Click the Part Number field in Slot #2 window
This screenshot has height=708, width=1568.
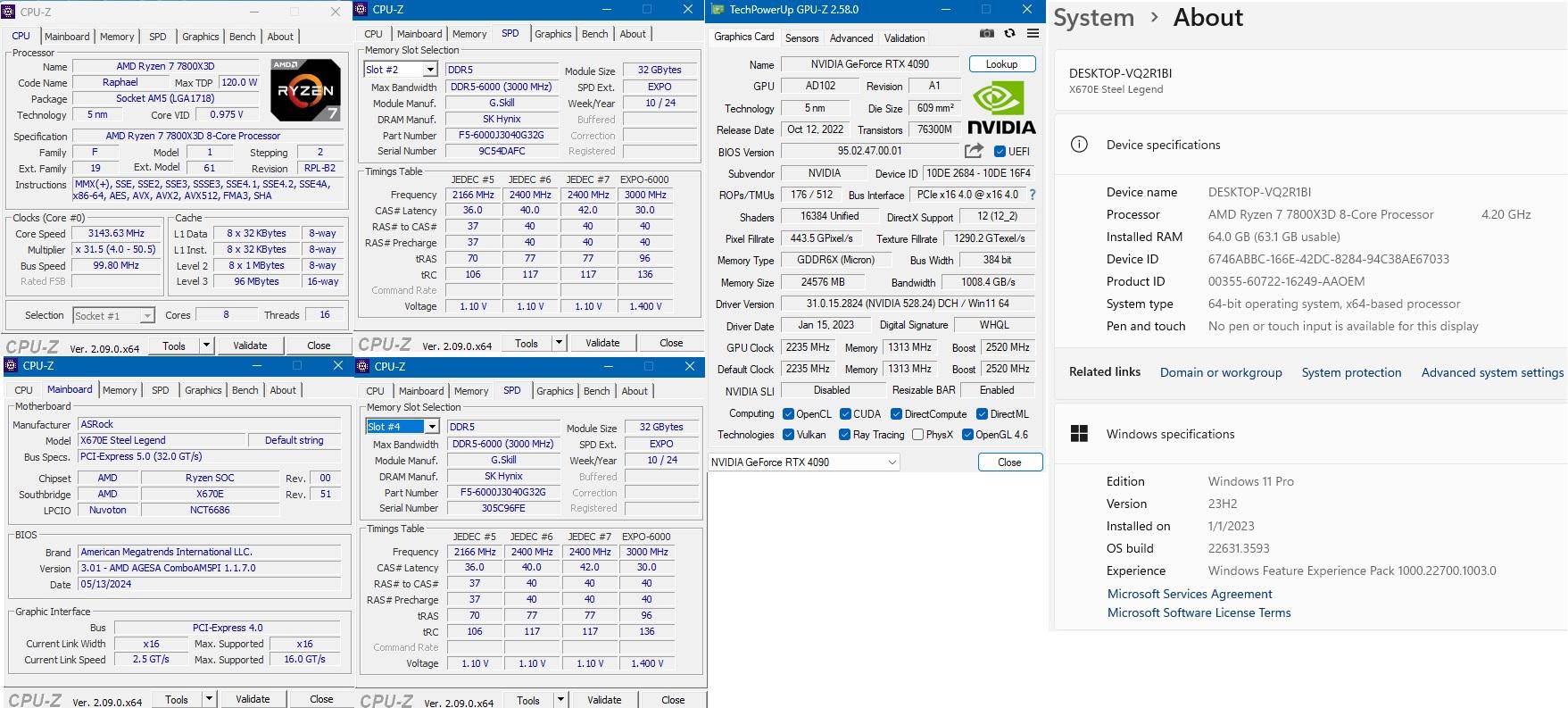pyautogui.click(x=501, y=136)
